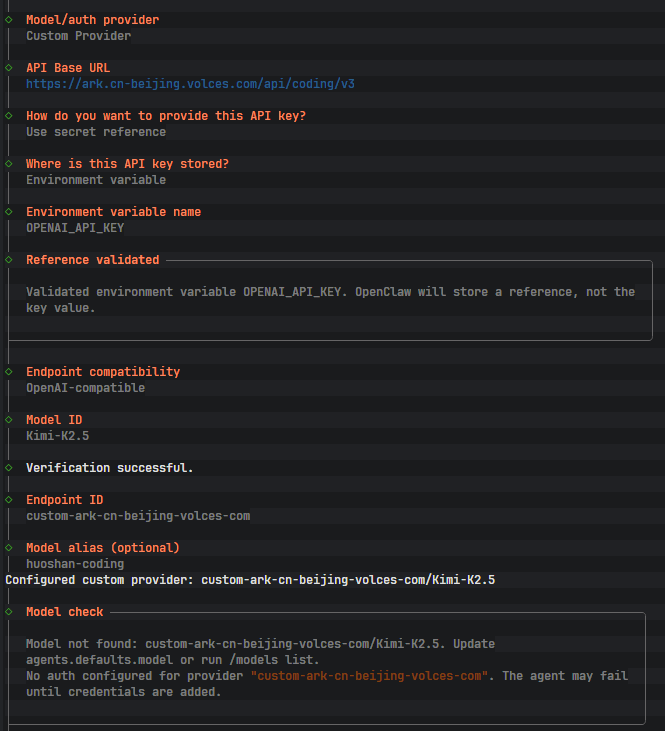Viewport: 665px width, 731px height.
Task: Click the diamond icon next to API Base URL
Action: coord(9,68)
